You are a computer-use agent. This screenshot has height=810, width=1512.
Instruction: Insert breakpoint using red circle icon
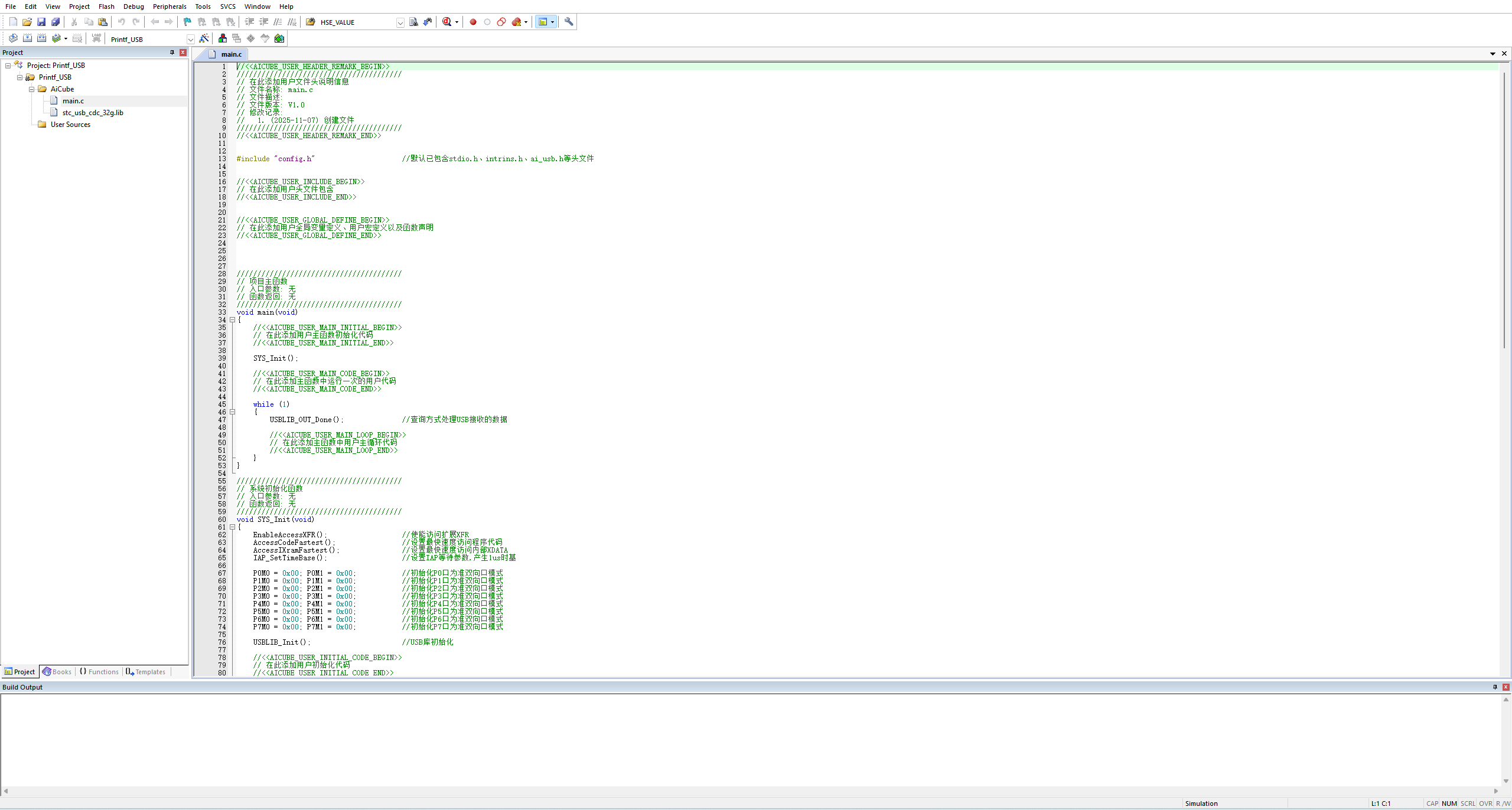(472, 22)
